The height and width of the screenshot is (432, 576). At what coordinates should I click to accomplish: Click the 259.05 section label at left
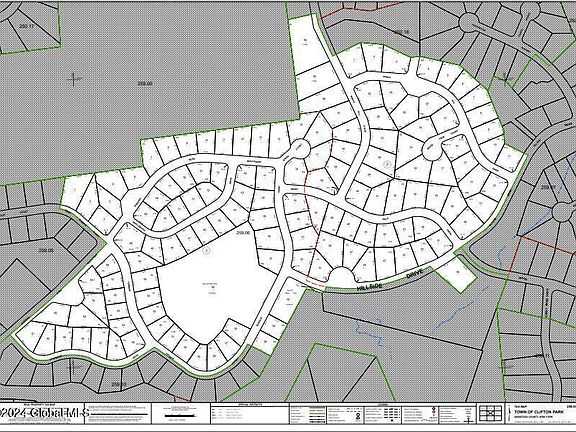pos(46,250)
